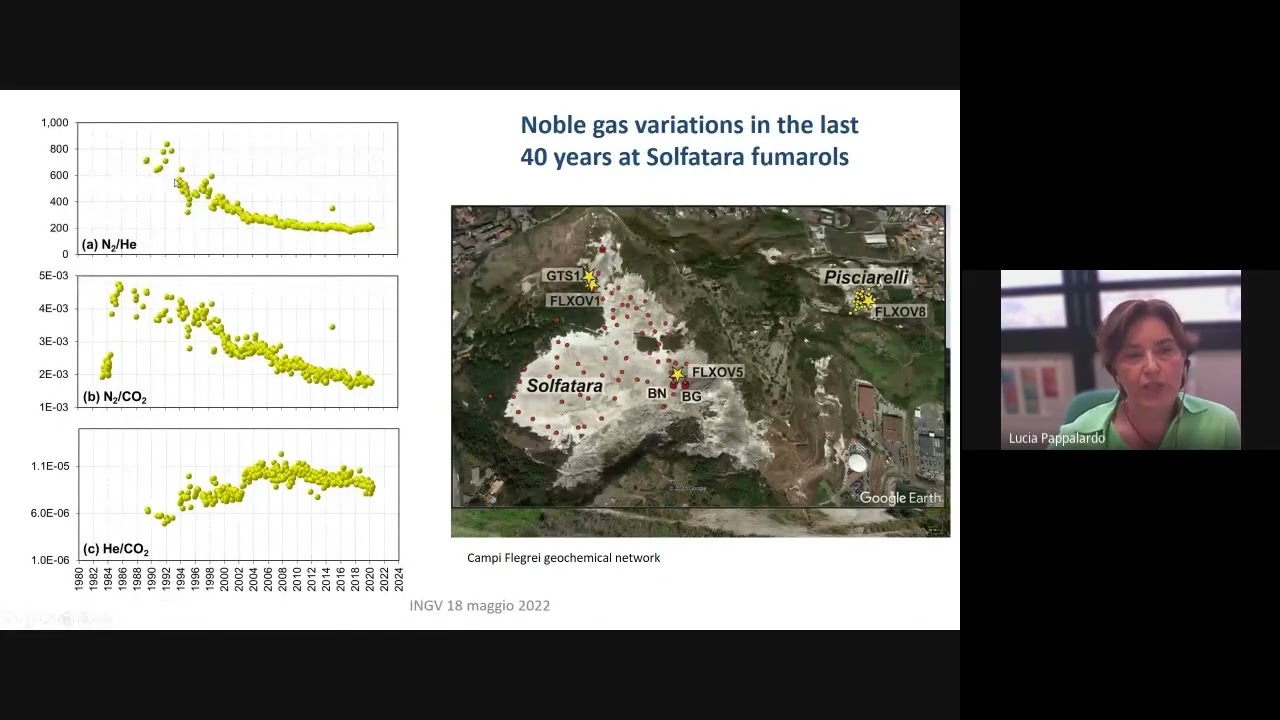Click the 'GTS1' station label
1280x720 pixels.
[562, 276]
